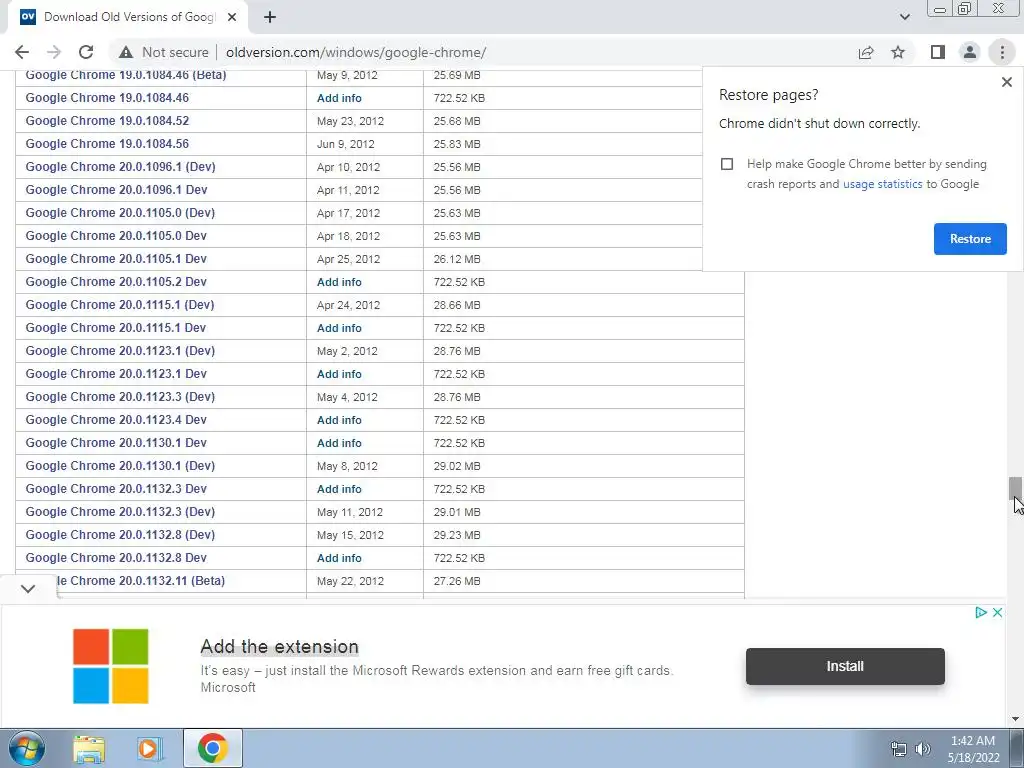1024x768 pixels.
Task: Open Google Chrome 20.0.1096.1 (Dev) link
Action: (x=120, y=167)
